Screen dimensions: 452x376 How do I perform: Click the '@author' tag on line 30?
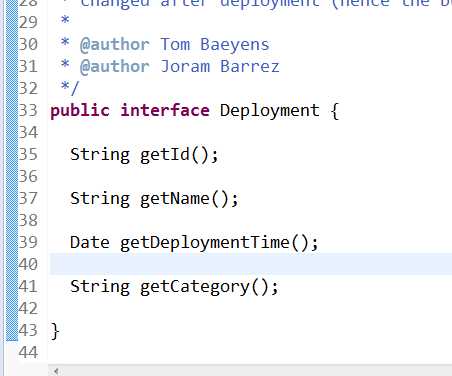115,45
